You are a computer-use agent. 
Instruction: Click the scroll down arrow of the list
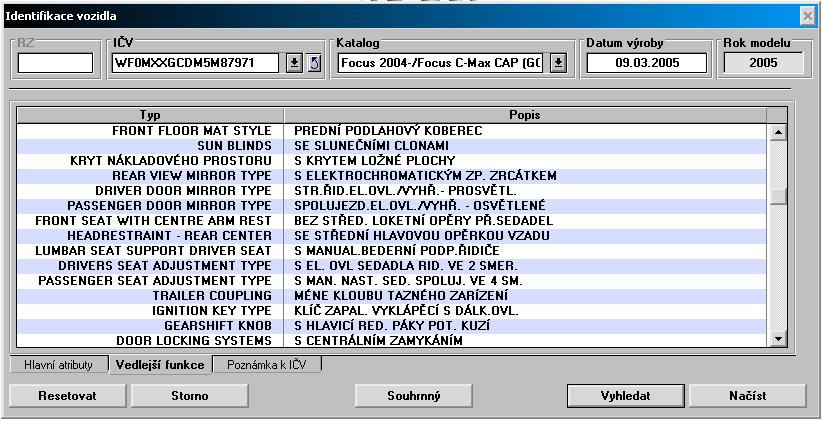pyautogui.click(x=779, y=340)
